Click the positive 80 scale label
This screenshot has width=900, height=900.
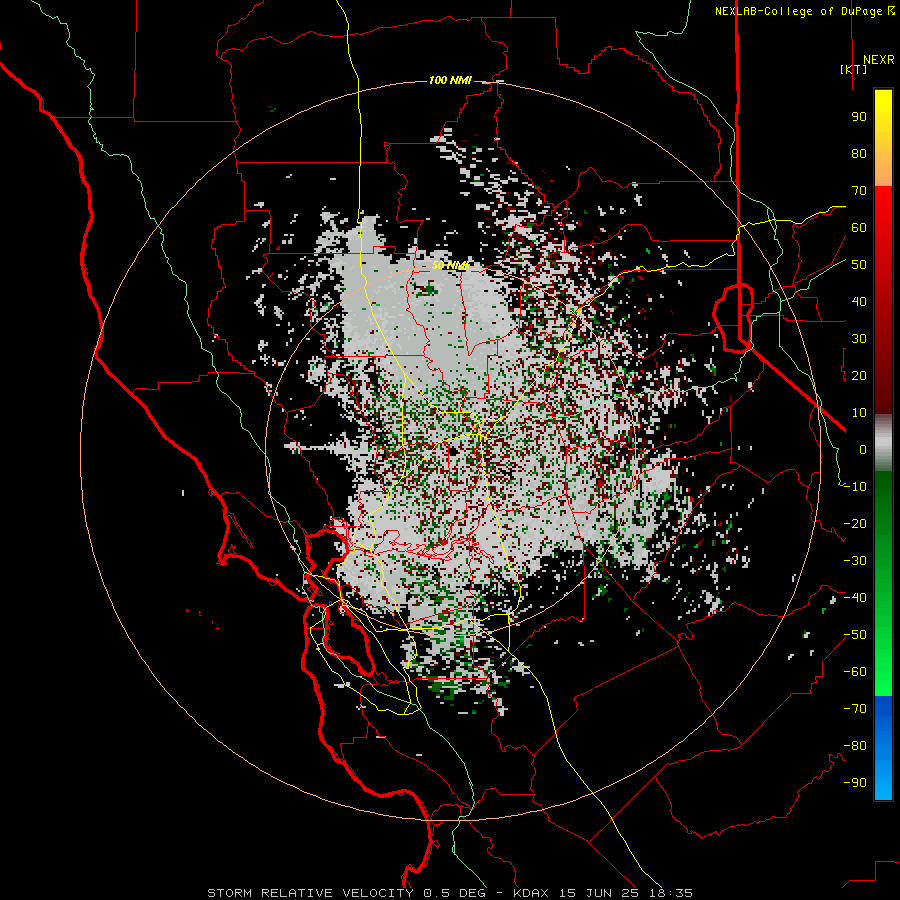pyautogui.click(x=859, y=153)
